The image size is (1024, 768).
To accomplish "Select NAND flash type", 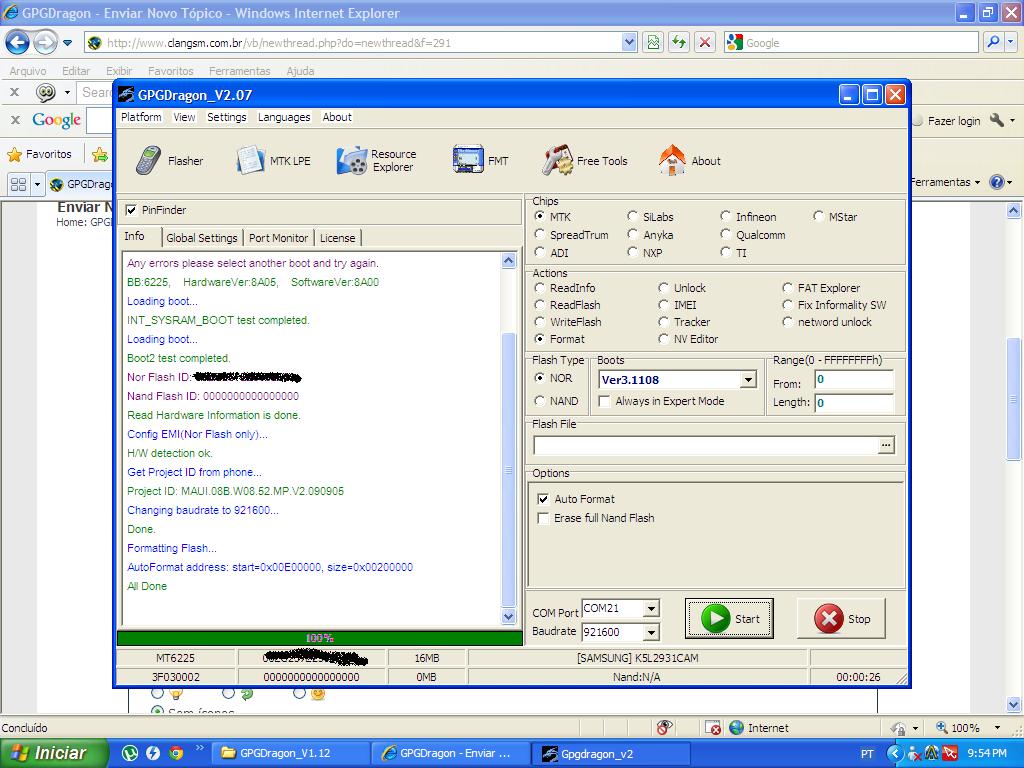I will [540, 400].
